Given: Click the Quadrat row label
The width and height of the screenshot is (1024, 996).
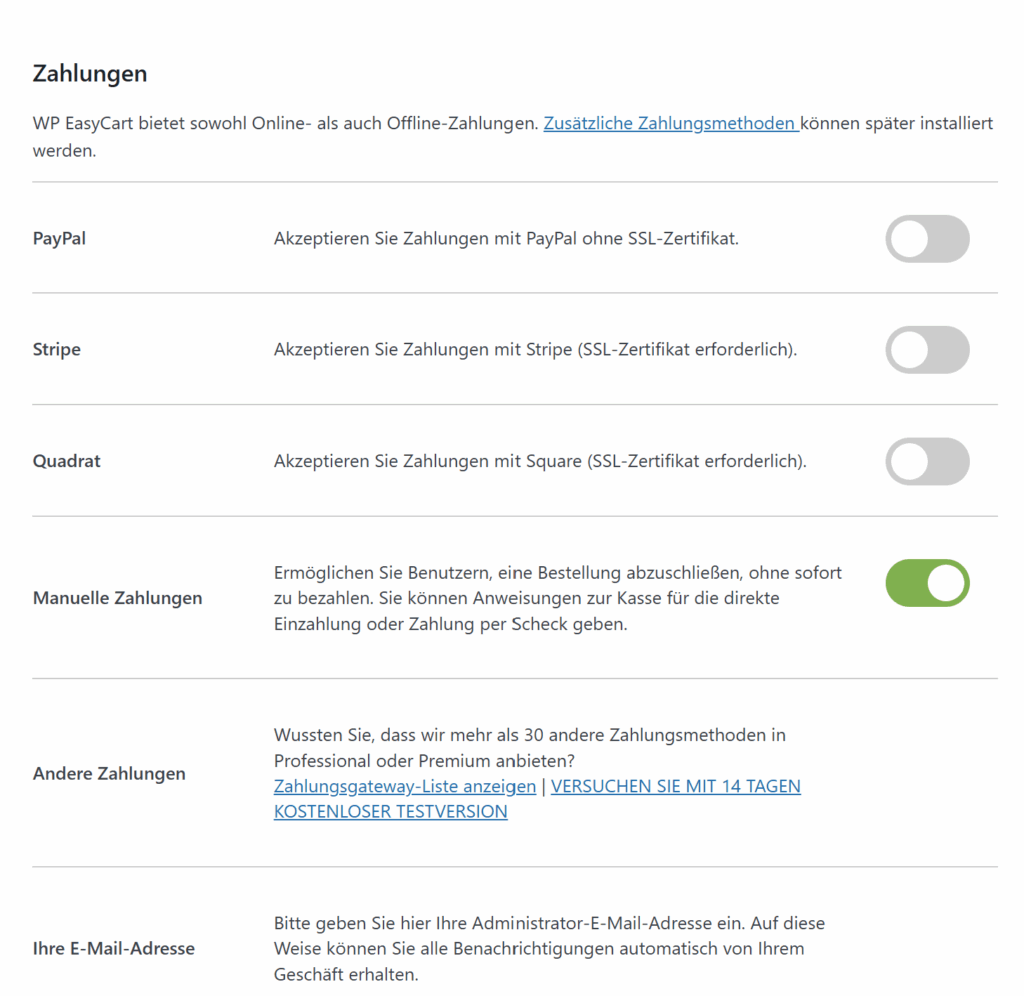Looking at the screenshot, I should point(67,462).
